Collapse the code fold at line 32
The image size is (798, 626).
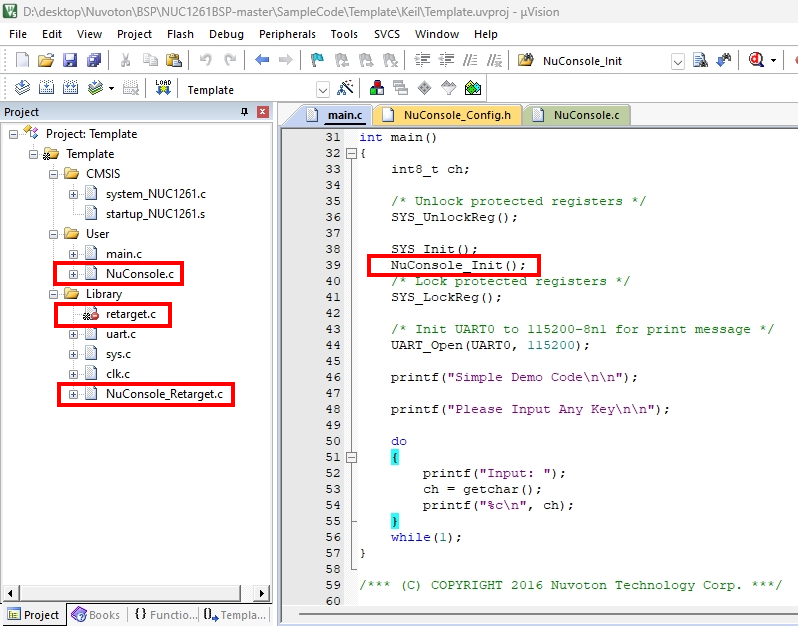click(351, 153)
